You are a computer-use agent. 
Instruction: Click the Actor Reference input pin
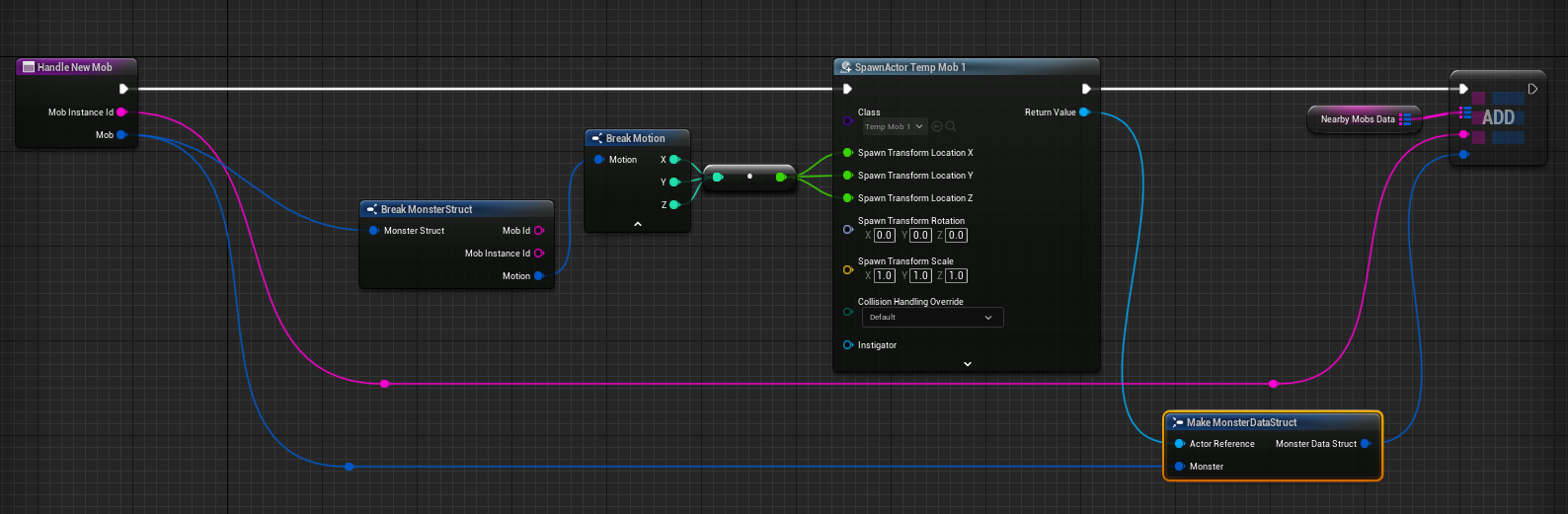tap(1180, 444)
